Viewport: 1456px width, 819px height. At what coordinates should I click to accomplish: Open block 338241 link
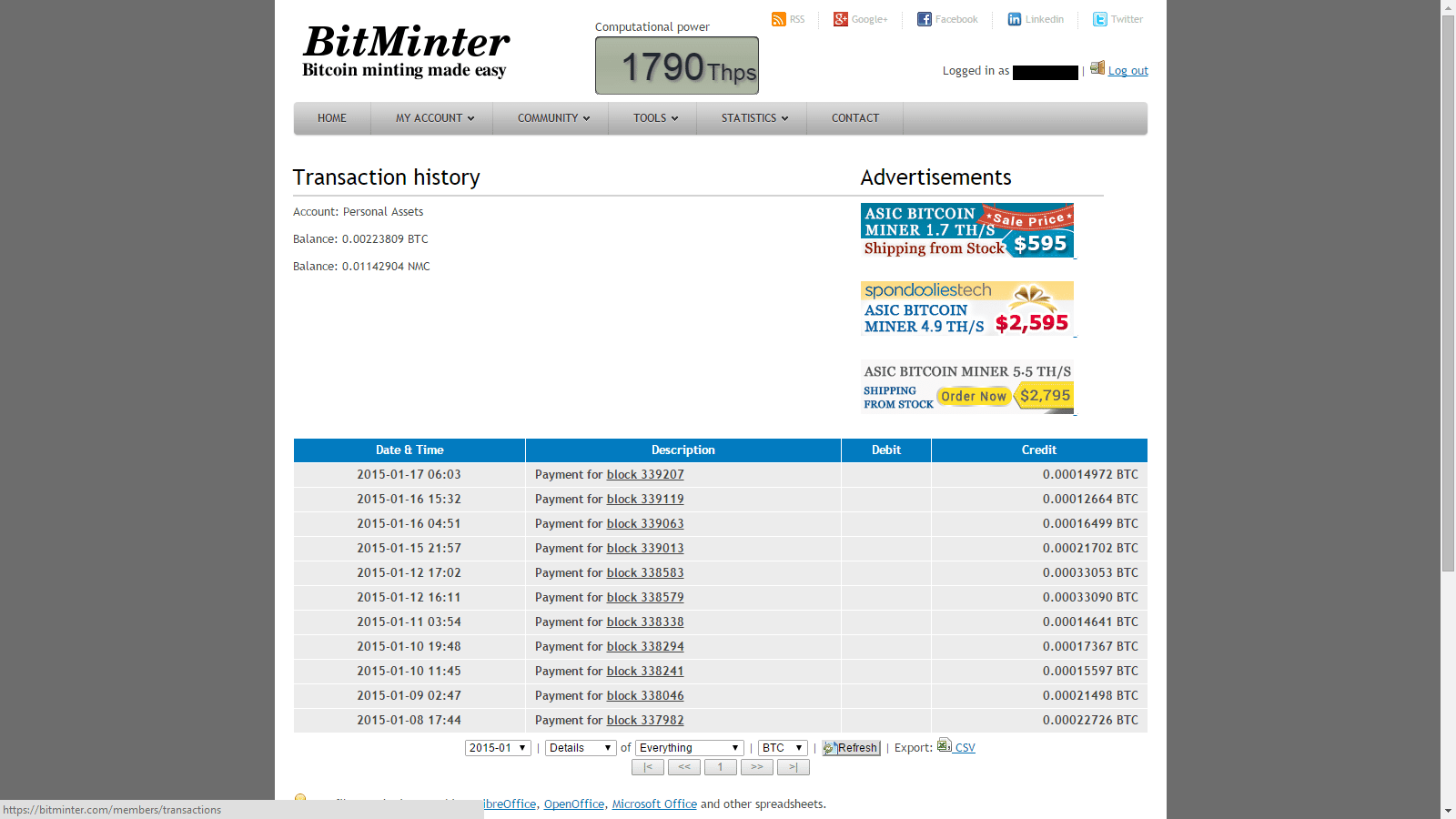pos(645,672)
